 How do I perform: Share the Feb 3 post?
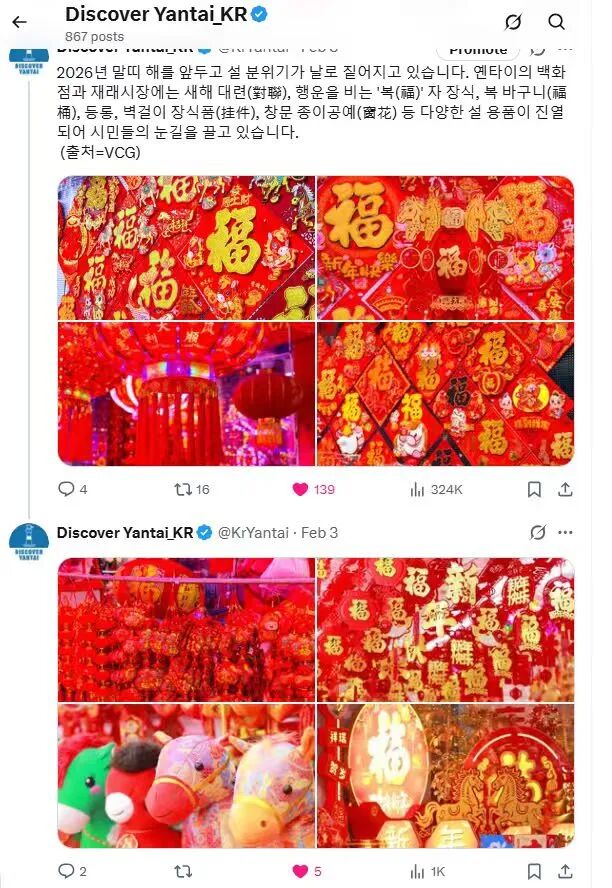coord(565,871)
